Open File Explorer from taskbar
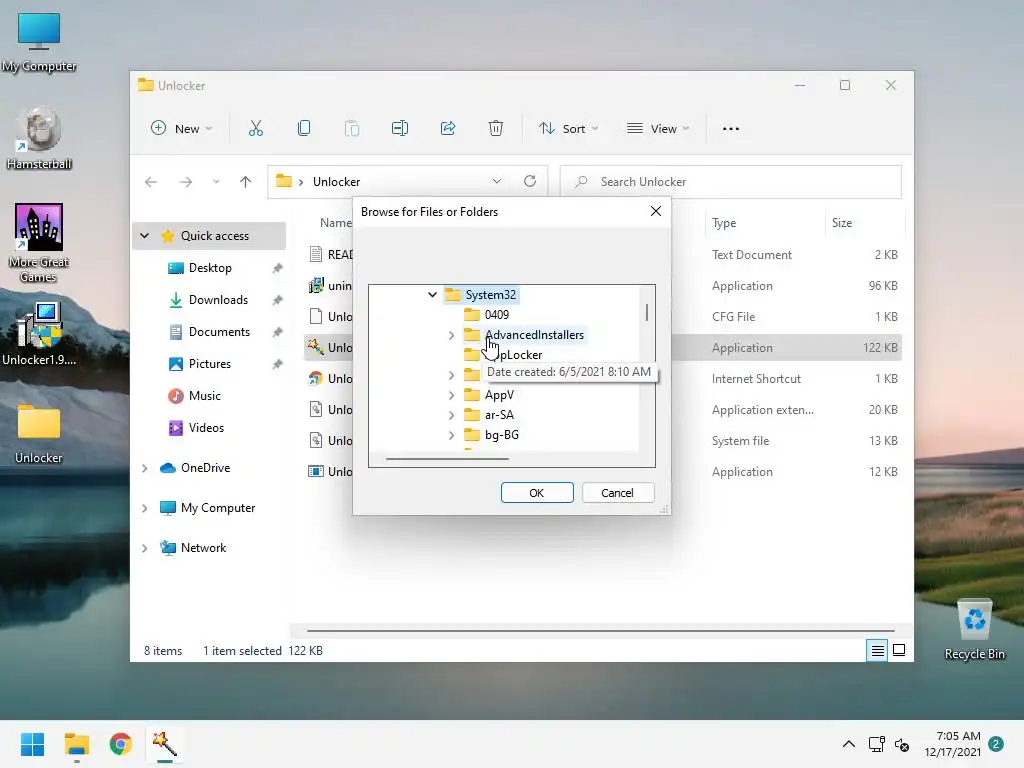Image resolution: width=1024 pixels, height=768 pixels. [x=76, y=744]
